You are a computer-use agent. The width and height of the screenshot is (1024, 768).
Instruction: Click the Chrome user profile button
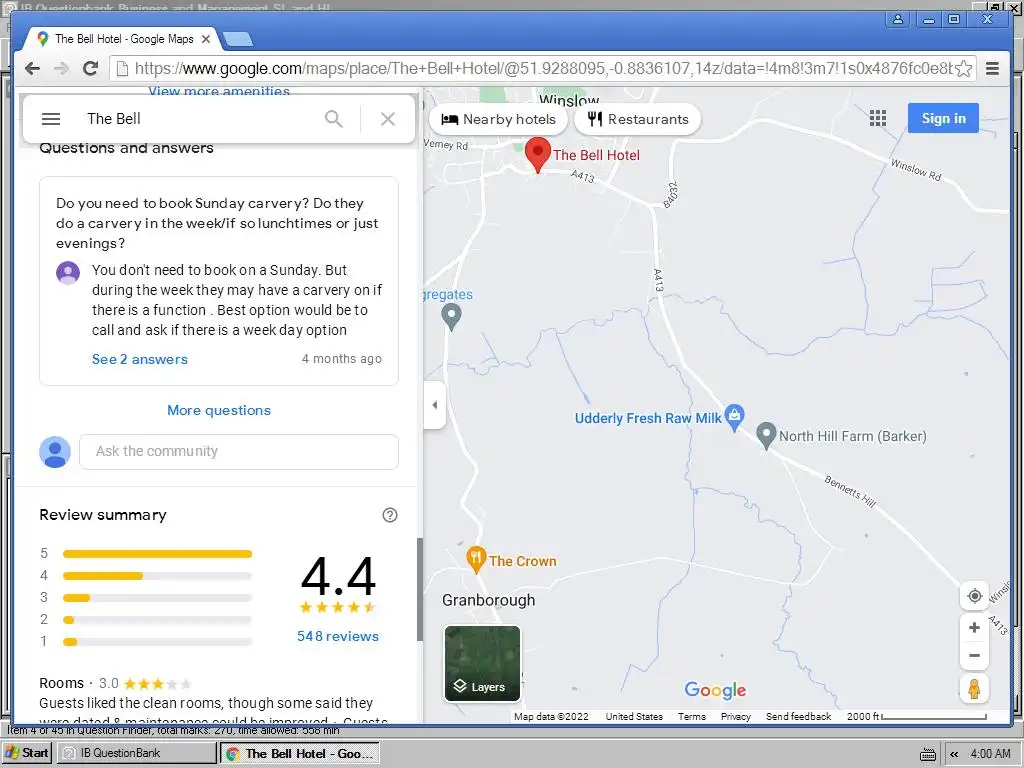898,19
